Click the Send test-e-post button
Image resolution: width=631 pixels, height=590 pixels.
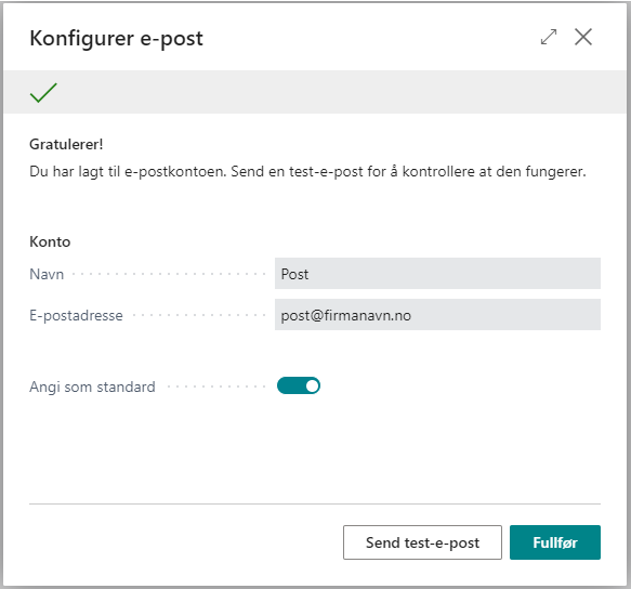point(422,543)
